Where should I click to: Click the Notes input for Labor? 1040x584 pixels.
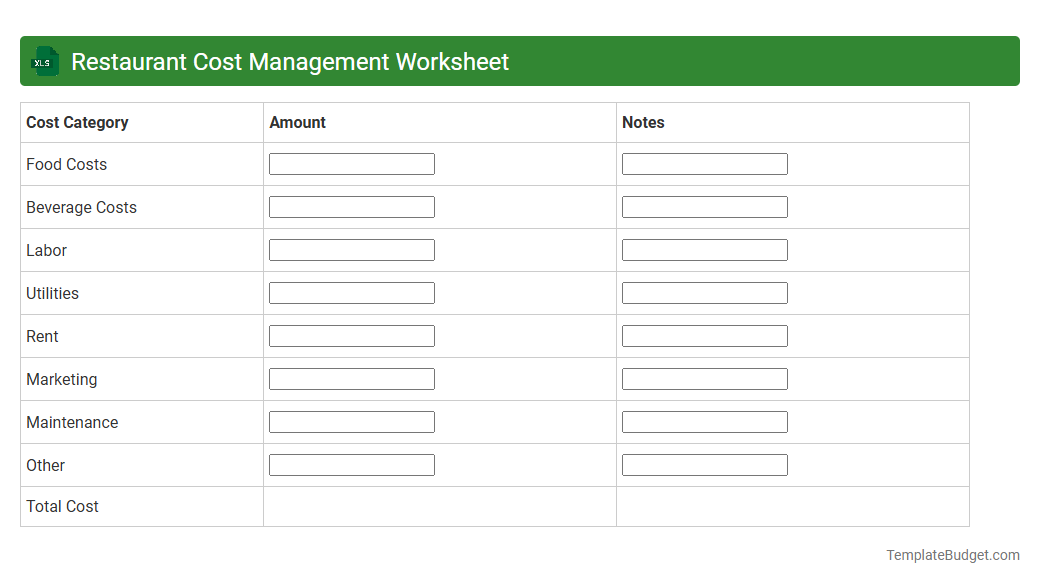704,249
